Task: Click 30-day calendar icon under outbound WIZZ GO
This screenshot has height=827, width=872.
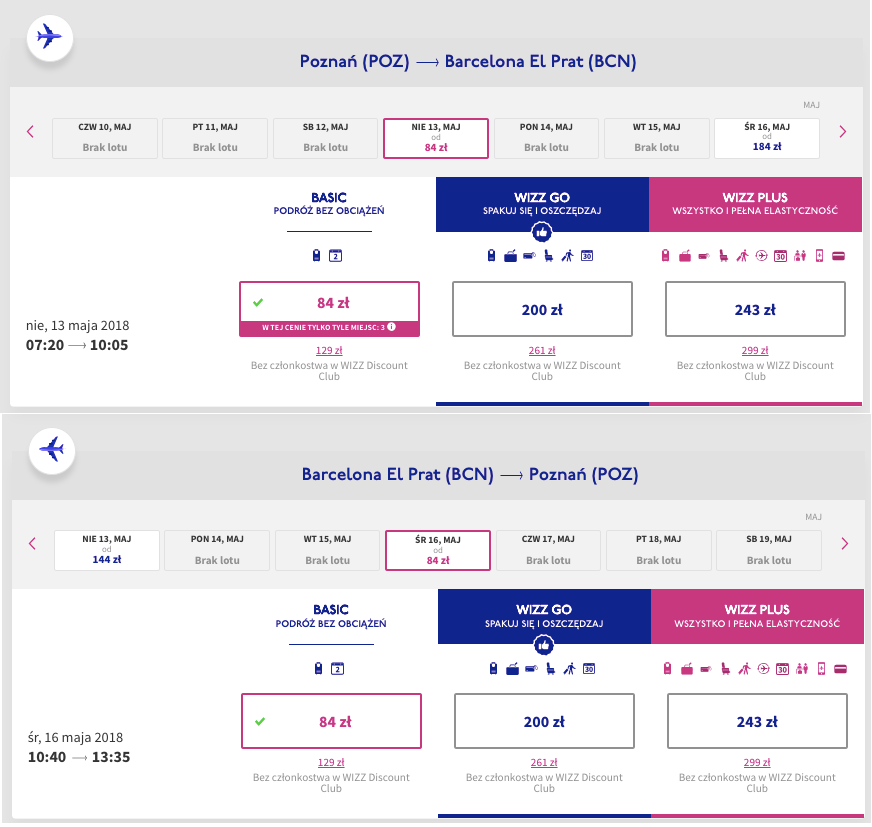Action: point(587,256)
